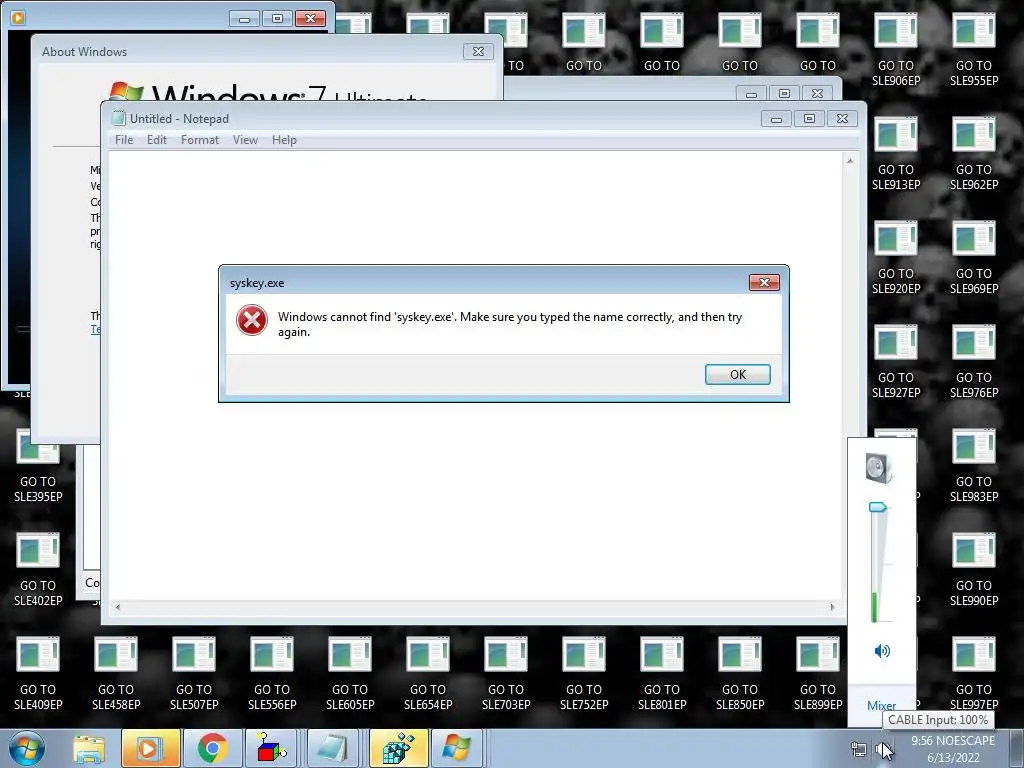Select the GO TO SLE899EP desktop icon
Screen dimensions: 1024x768
click(x=818, y=673)
